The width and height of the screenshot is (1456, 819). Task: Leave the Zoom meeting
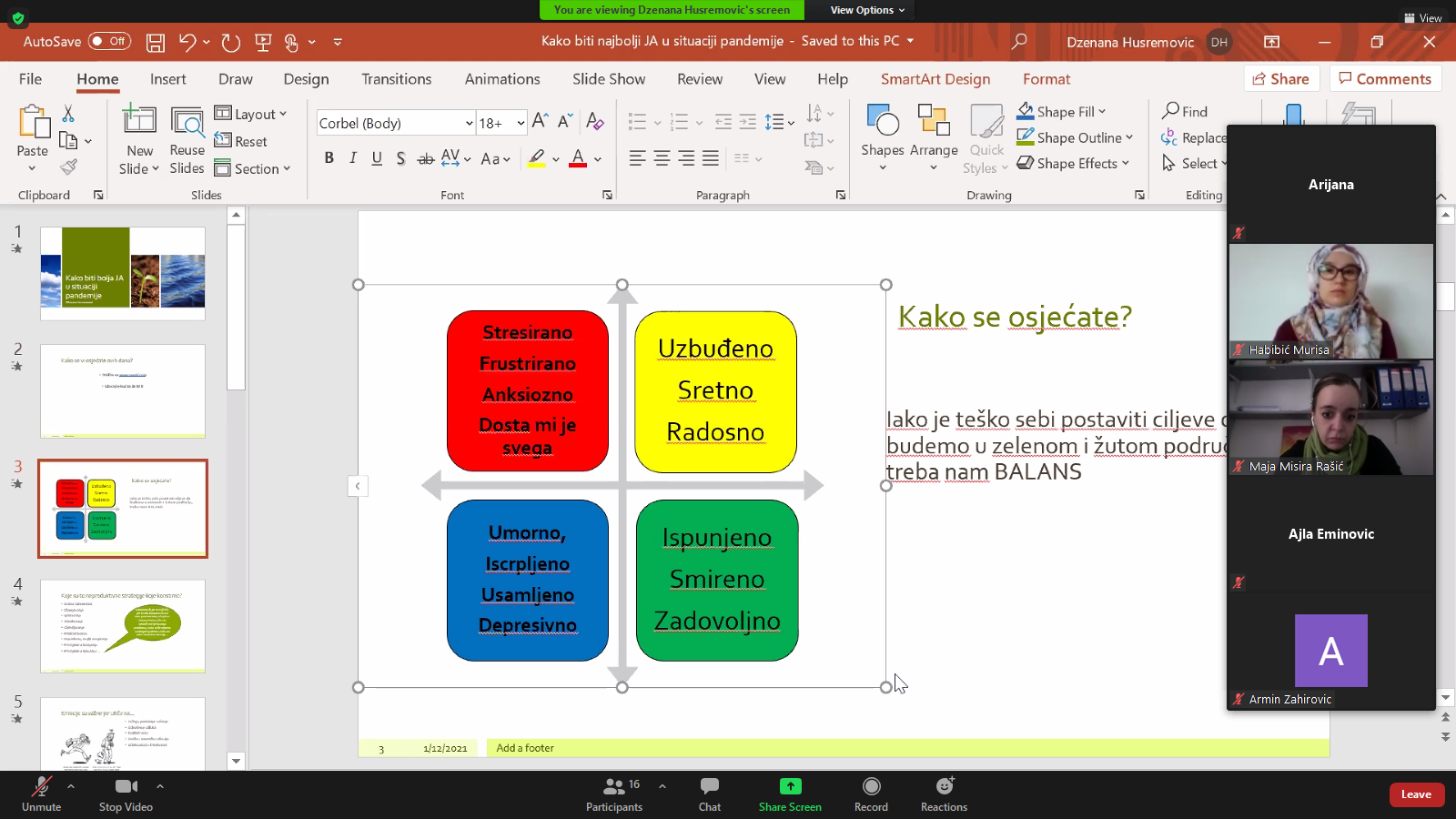[x=1416, y=794]
